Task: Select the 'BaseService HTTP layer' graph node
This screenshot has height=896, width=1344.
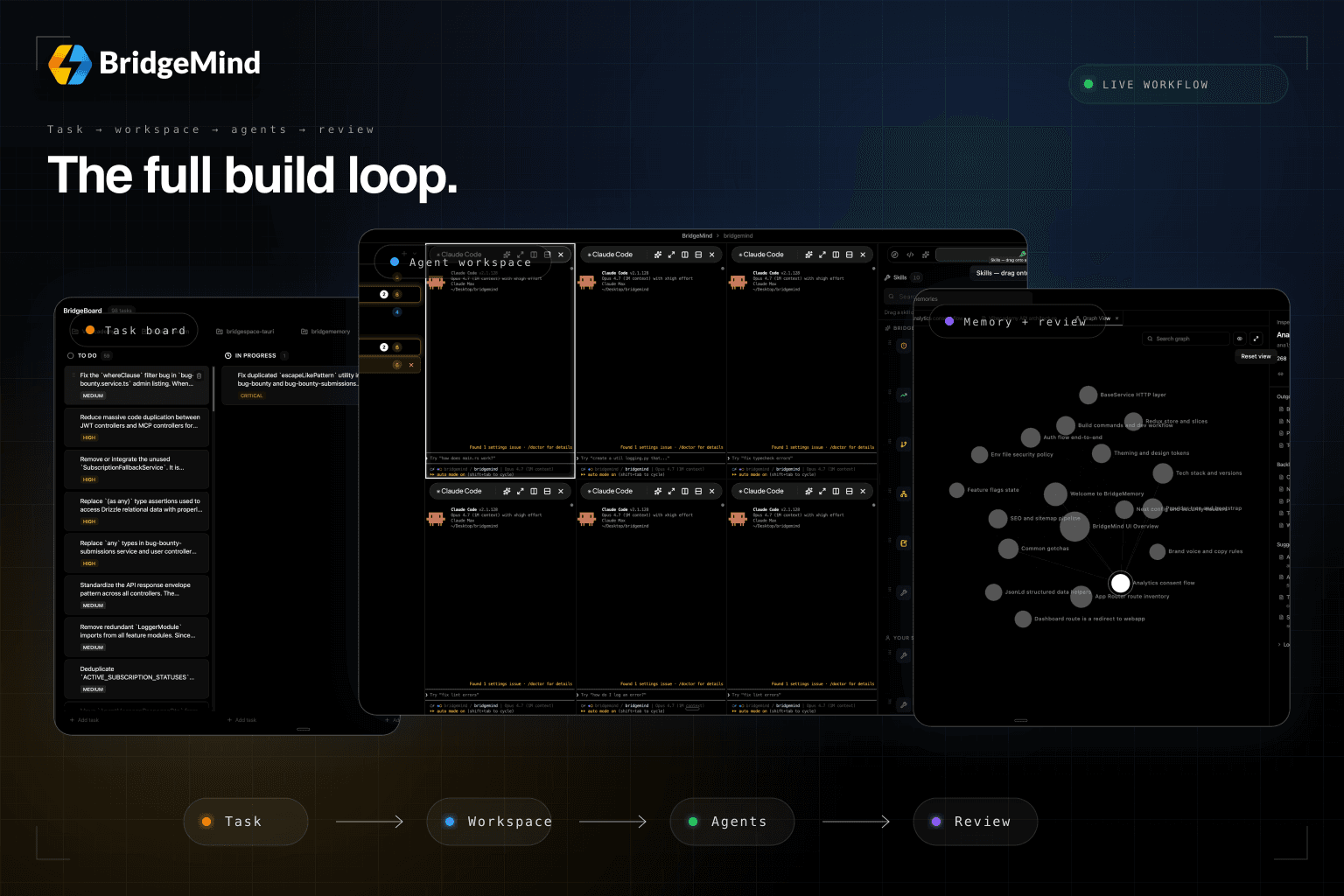Action: pos(1088,395)
